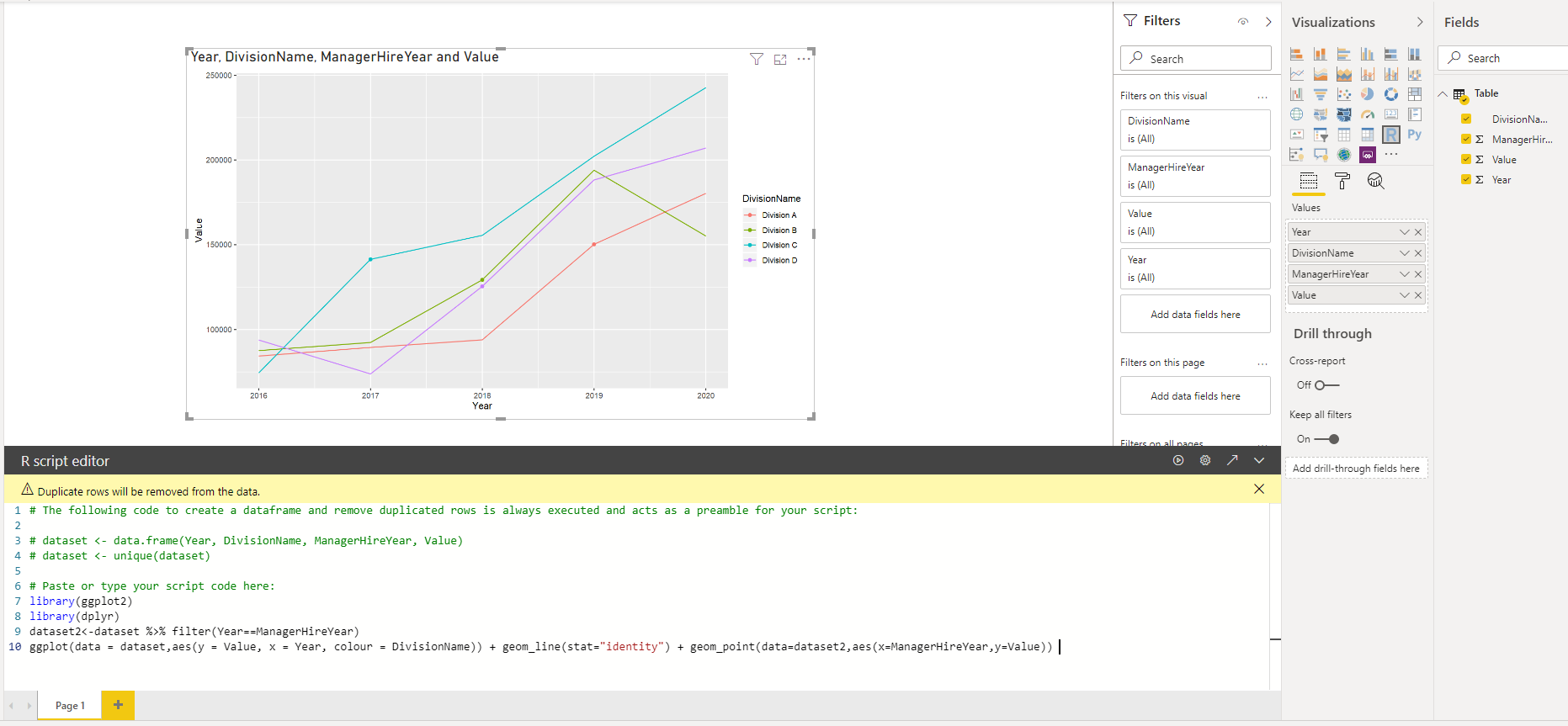
Task: Select the card visual with 123
Action: click(1391, 114)
